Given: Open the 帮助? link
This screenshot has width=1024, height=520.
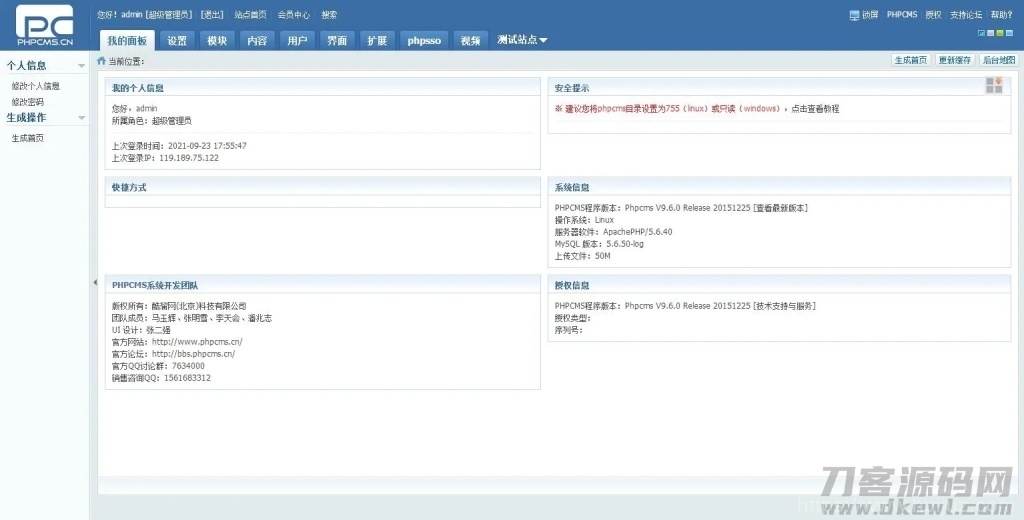Looking at the screenshot, I should pos(1001,15).
